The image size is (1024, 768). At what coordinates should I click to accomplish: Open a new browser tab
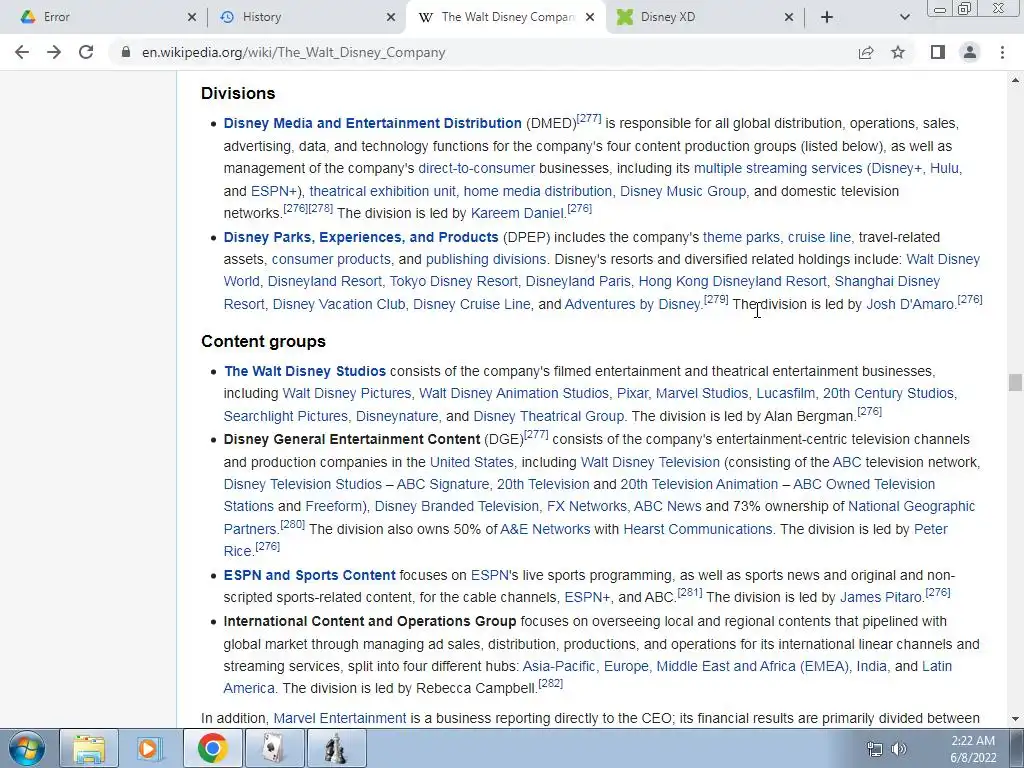[x=827, y=17]
